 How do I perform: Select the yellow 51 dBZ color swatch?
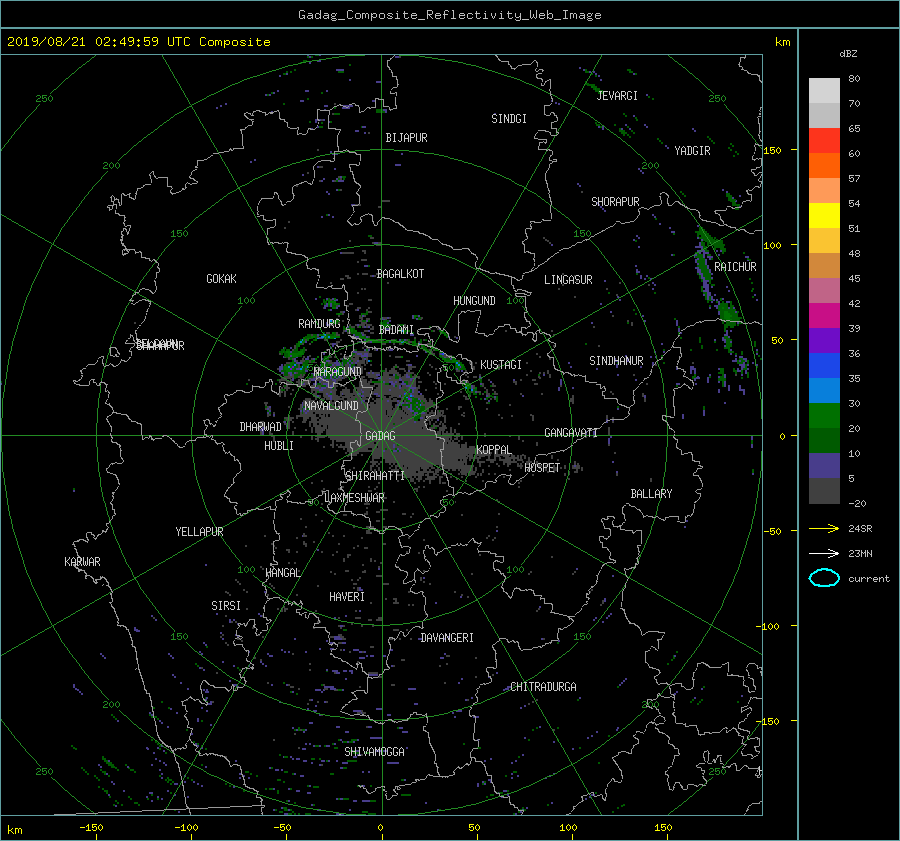824,215
